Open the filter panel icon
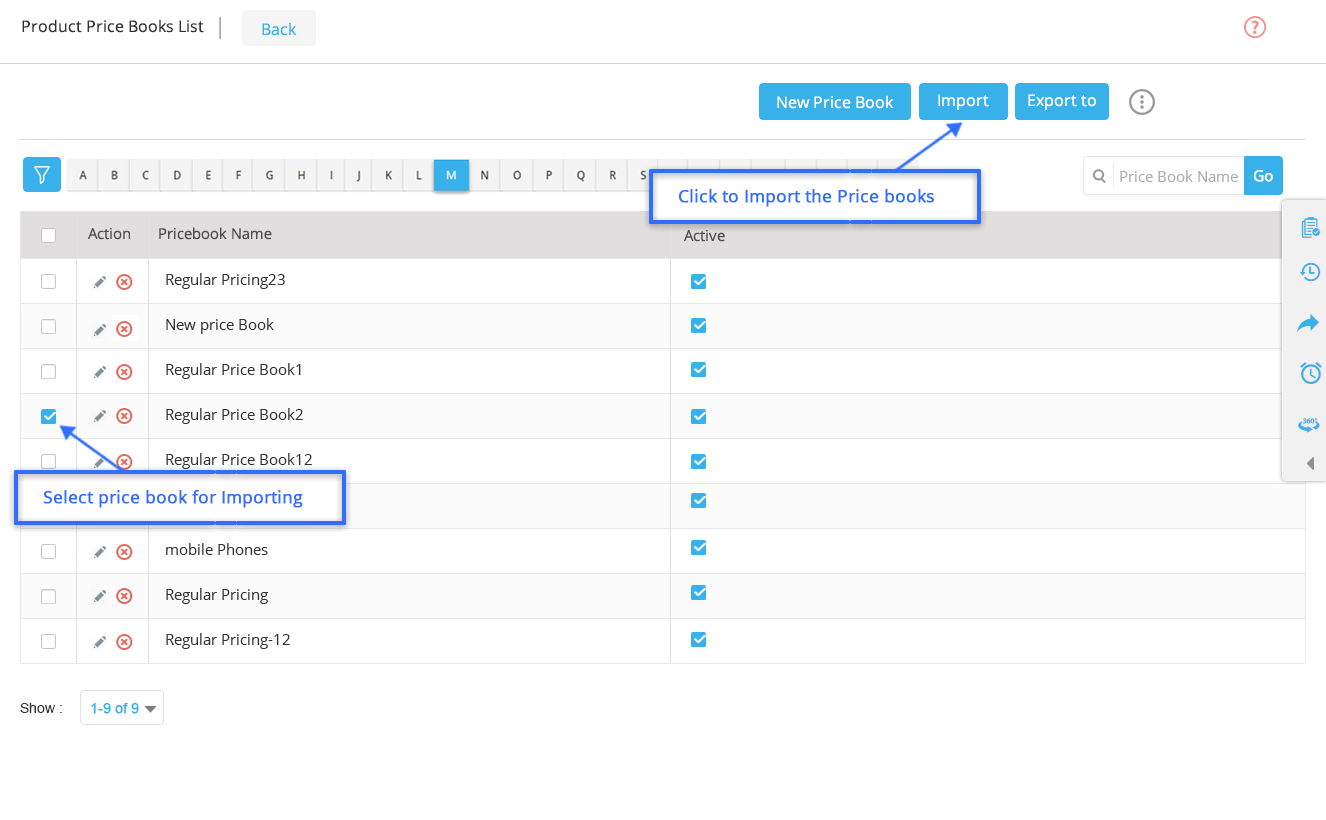The width and height of the screenshot is (1326, 820). click(41, 174)
